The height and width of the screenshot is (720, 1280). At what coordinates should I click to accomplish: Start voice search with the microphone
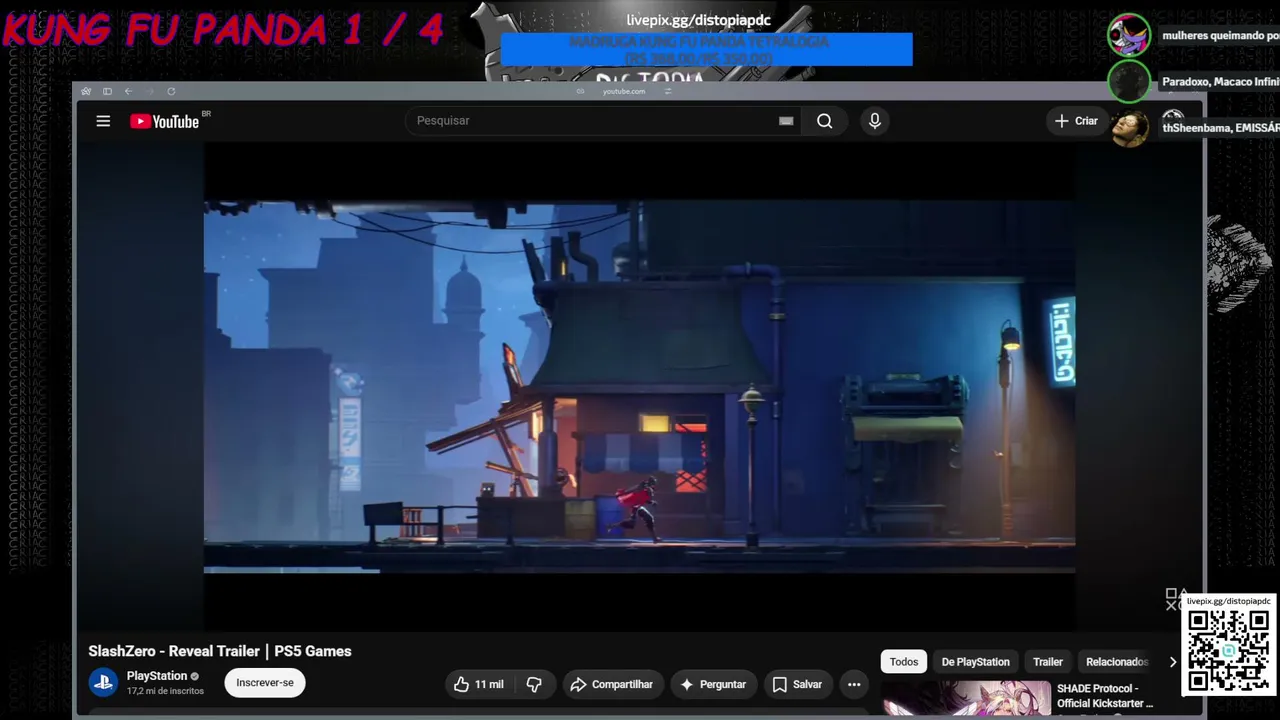point(875,121)
